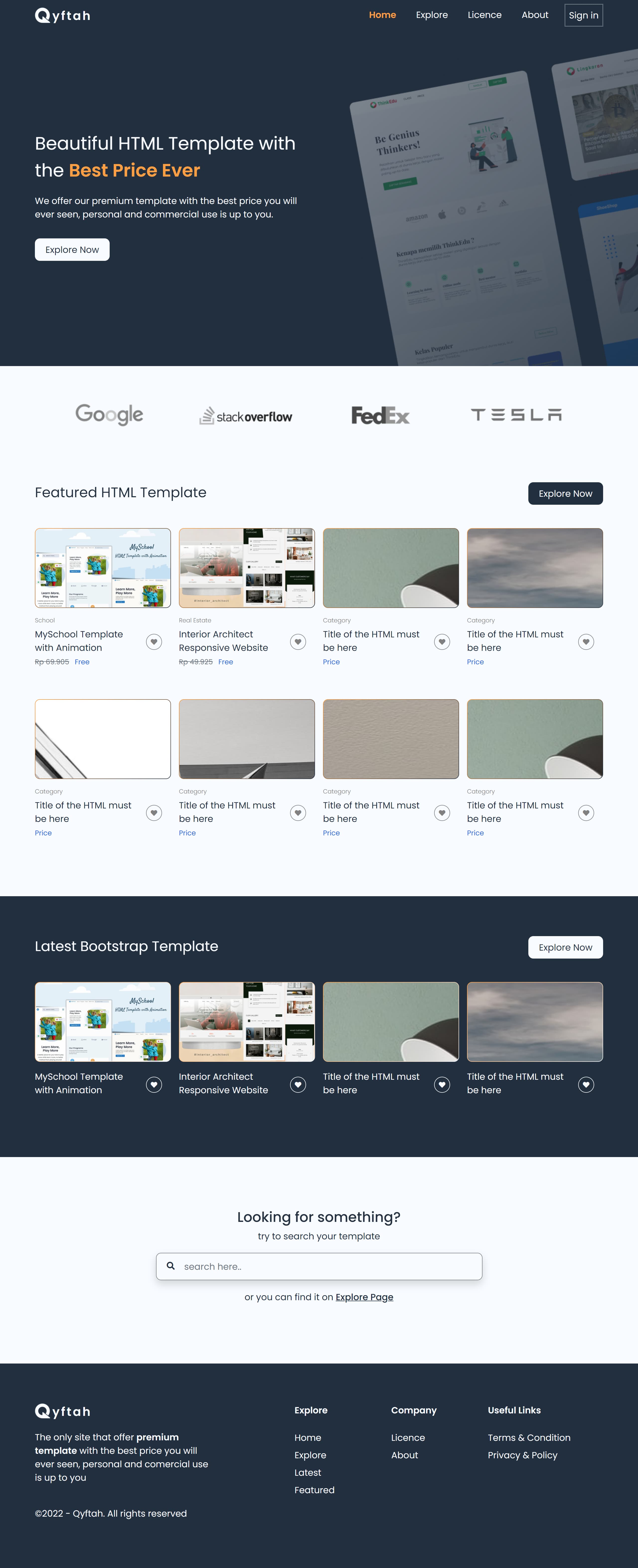This screenshot has width=638, height=1568.
Task: Open footer Explore link
Action: [310, 1455]
